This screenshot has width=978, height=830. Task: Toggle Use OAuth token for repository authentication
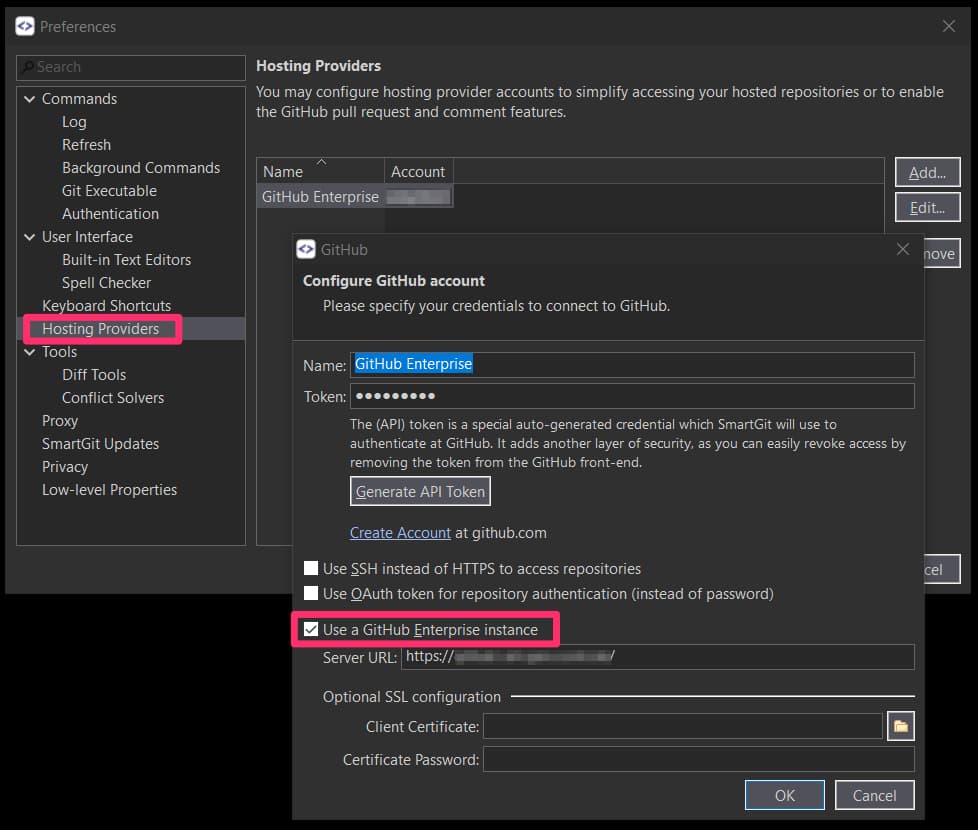click(311, 594)
